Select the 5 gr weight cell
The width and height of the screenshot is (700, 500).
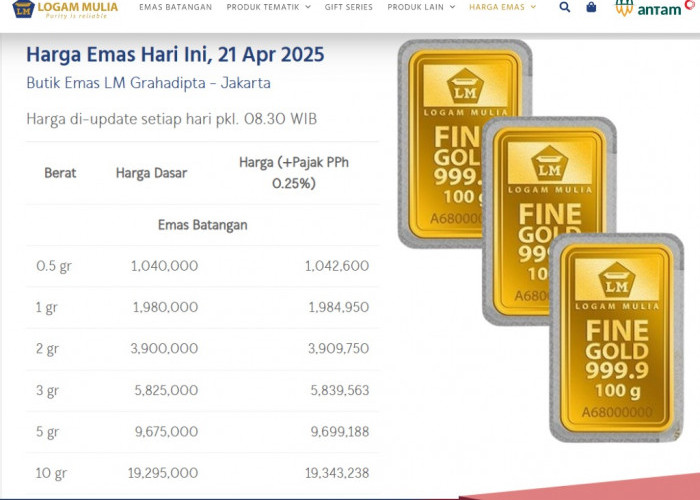pyautogui.click(x=47, y=432)
